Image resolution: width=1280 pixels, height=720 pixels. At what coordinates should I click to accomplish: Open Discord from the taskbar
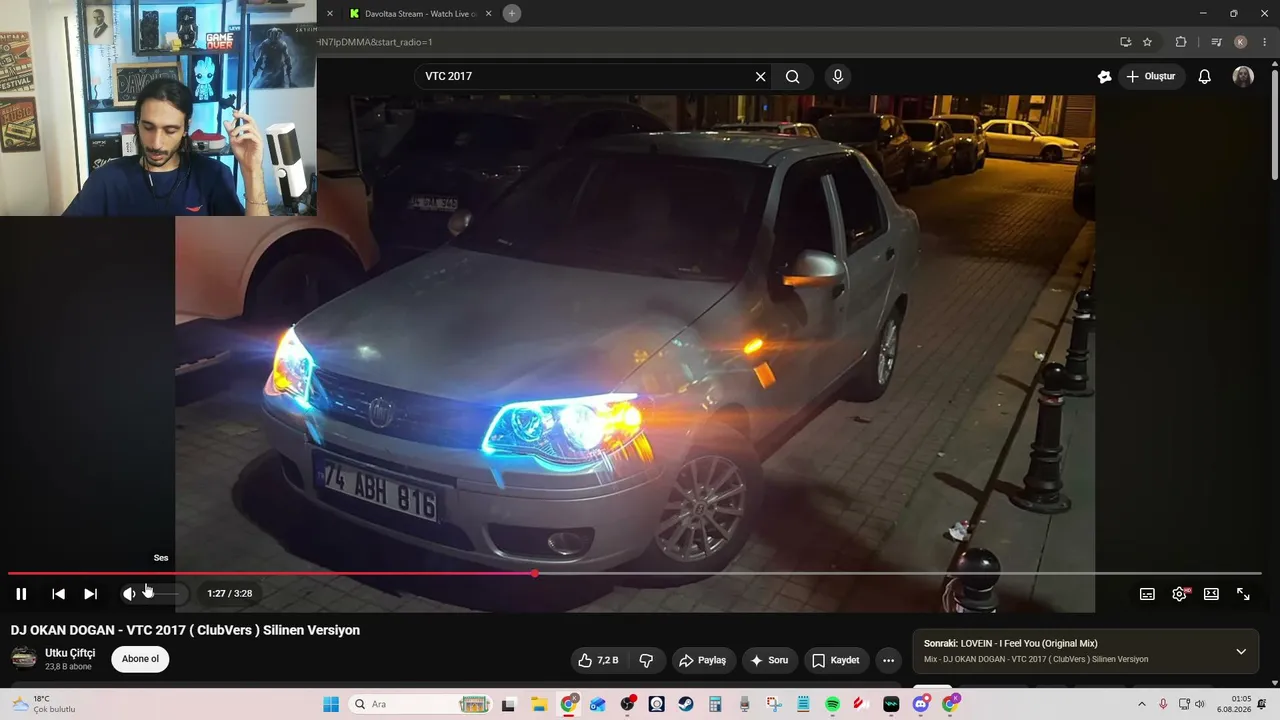921,704
